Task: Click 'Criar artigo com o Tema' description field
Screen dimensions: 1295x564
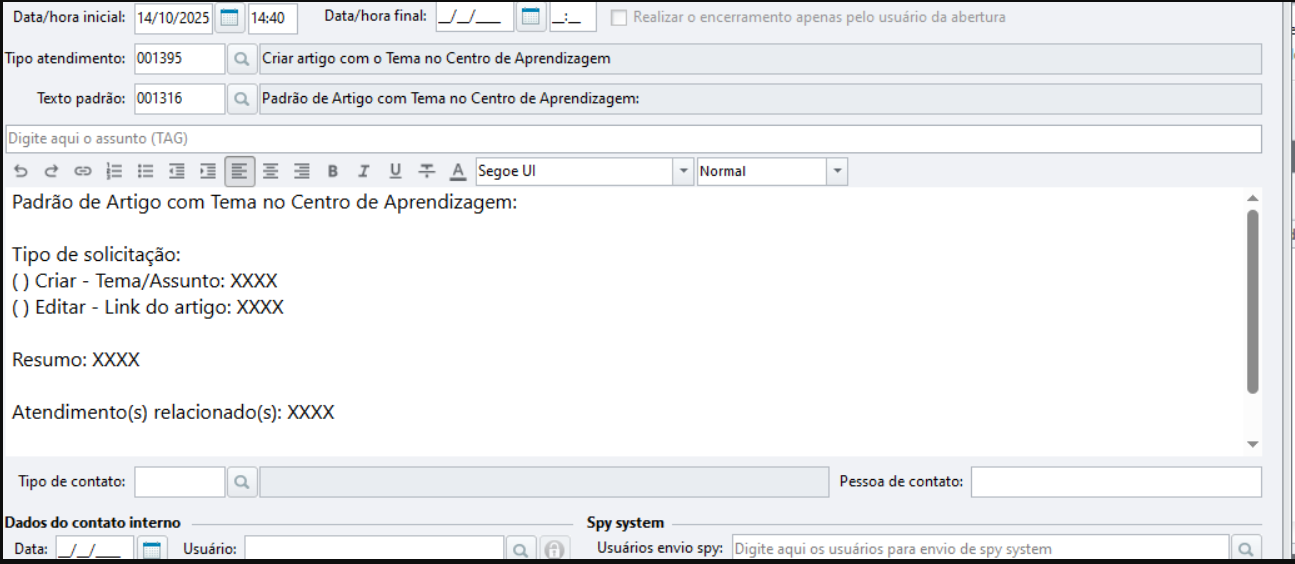Action: tap(760, 59)
